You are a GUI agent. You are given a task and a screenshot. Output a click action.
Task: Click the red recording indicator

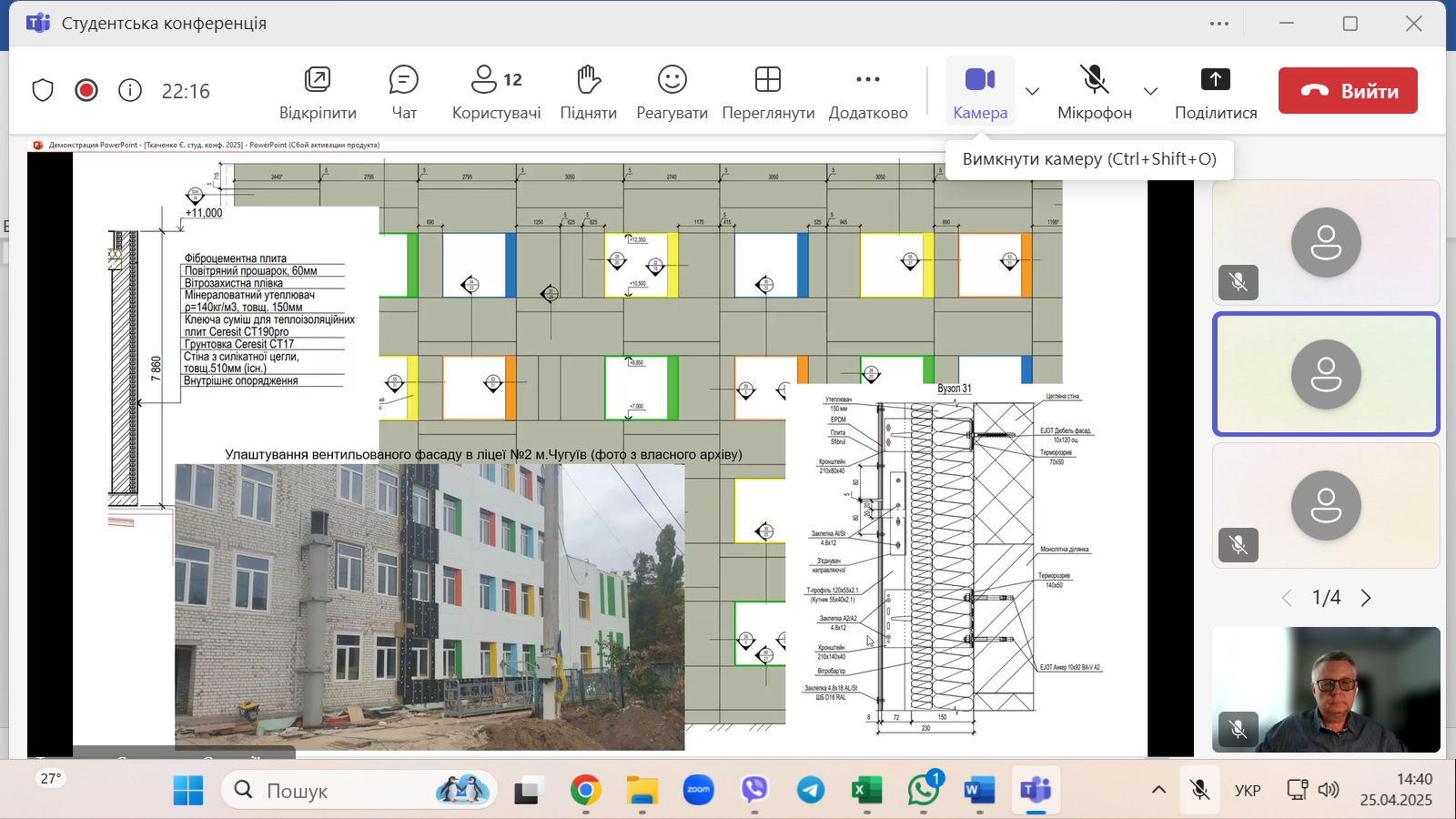click(x=86, y=90)
